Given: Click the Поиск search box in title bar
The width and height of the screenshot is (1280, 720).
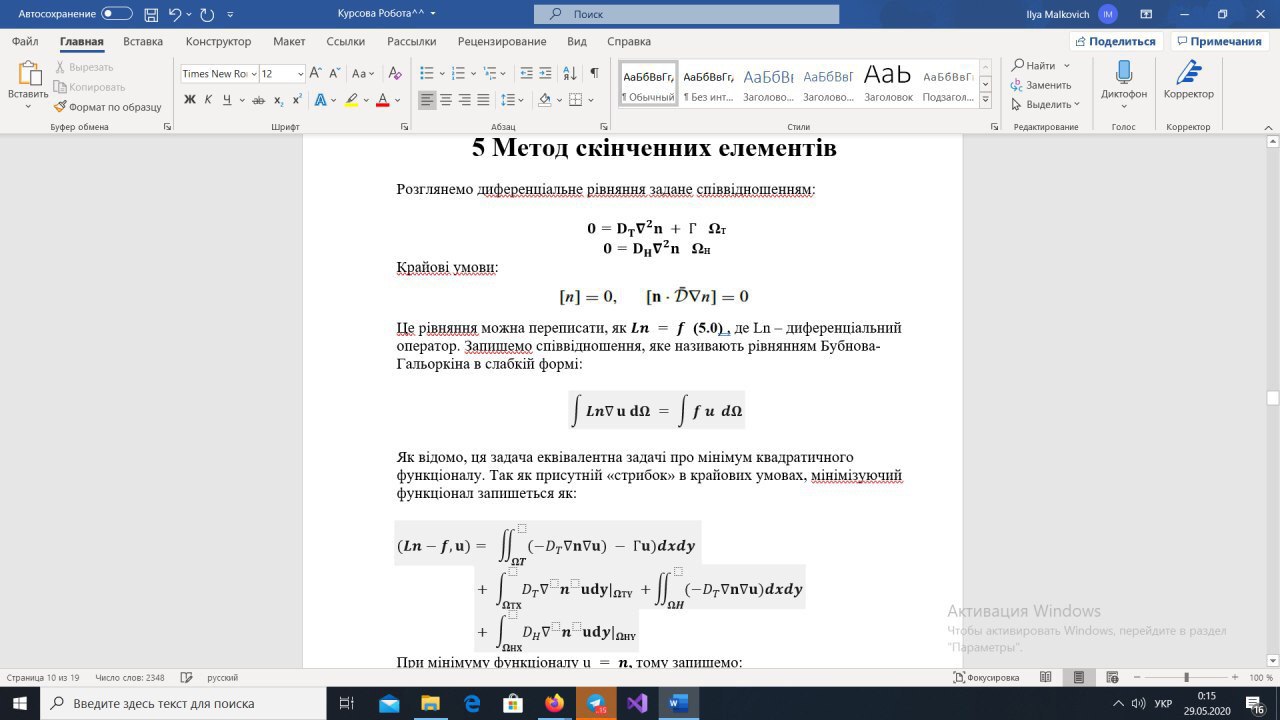Looking at the screenshot, I should click(686, 14).
